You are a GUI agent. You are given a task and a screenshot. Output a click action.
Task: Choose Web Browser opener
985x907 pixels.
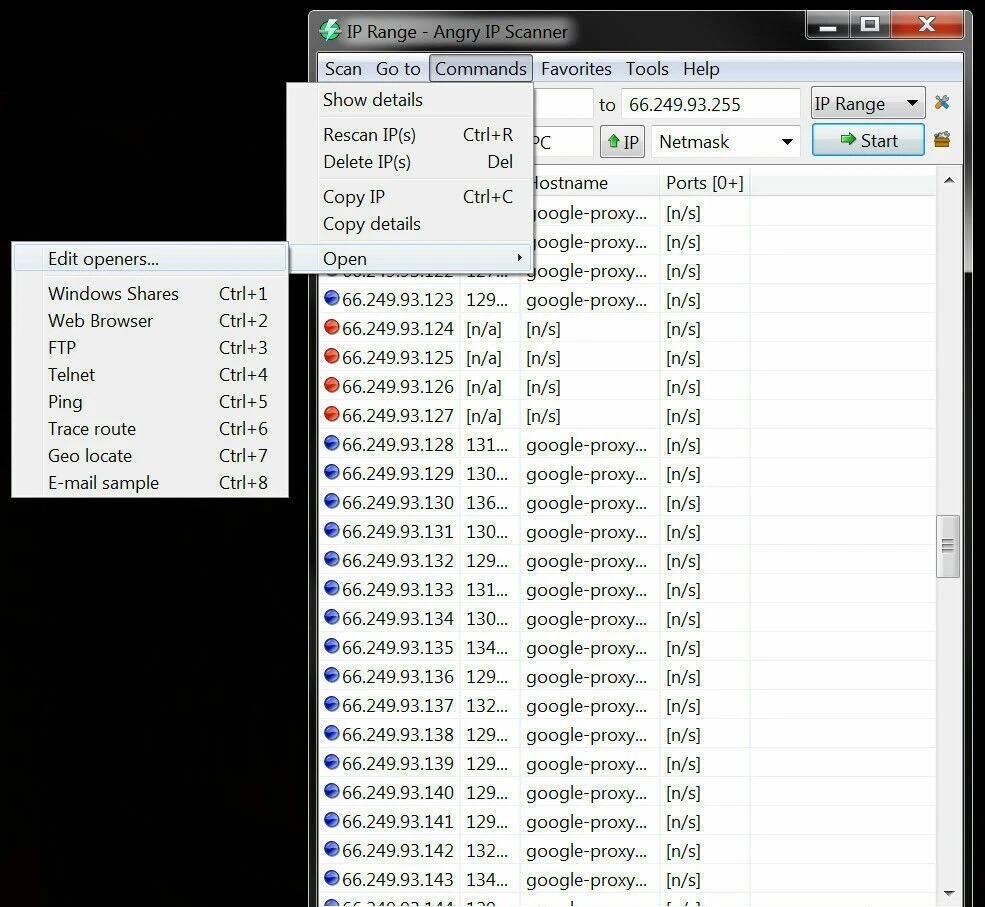pos(150,320)
